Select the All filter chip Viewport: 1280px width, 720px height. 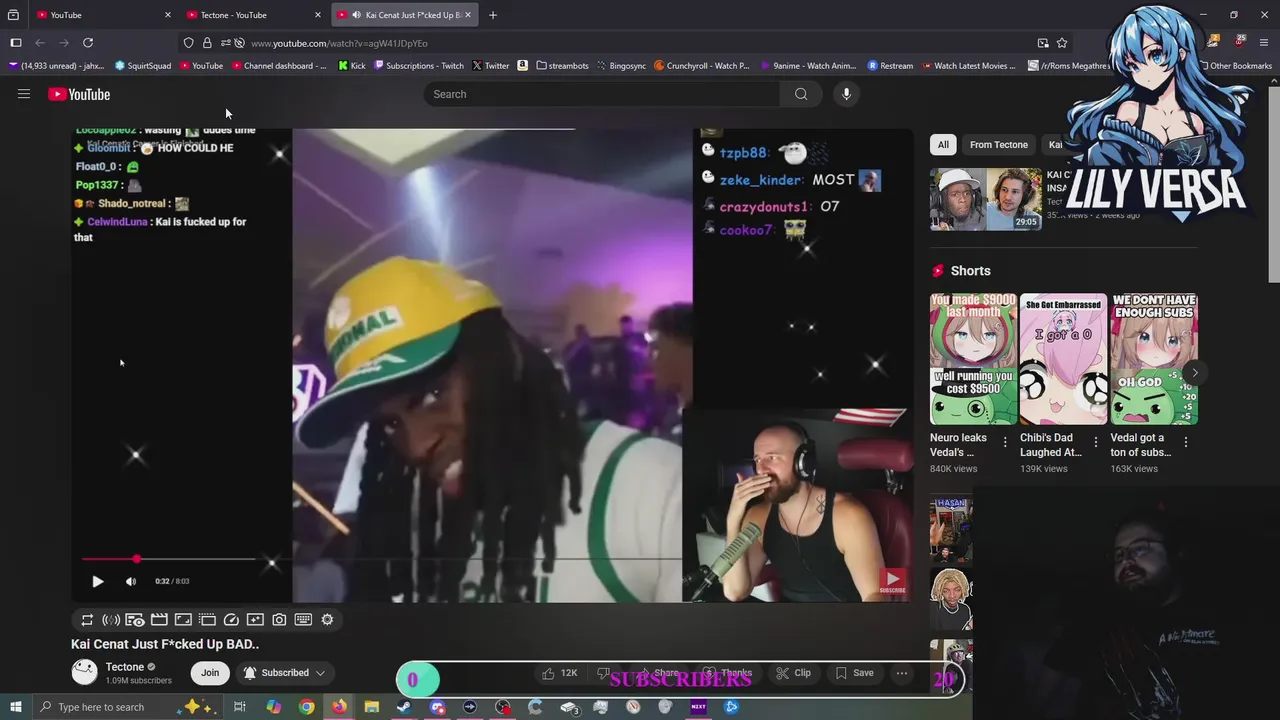coord(943,145)
